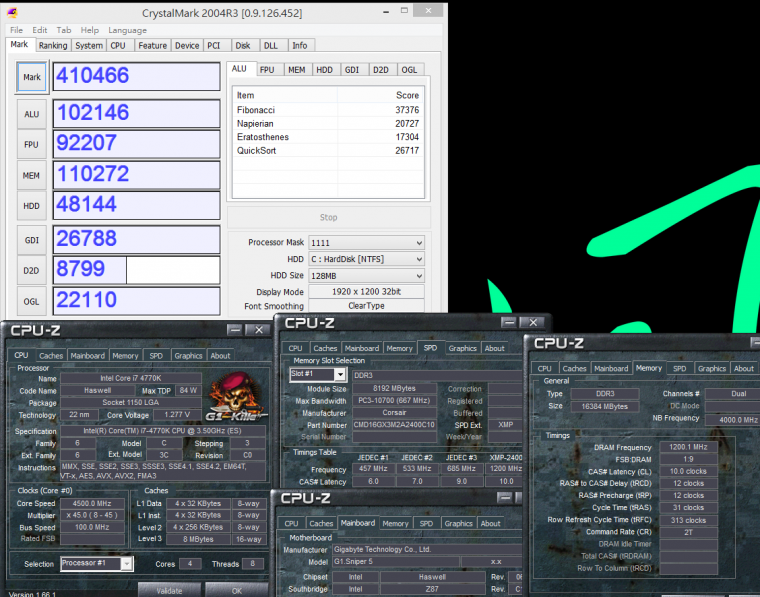
Task: Select the Disk tab in CrystalMark
Action: (243, 46)
